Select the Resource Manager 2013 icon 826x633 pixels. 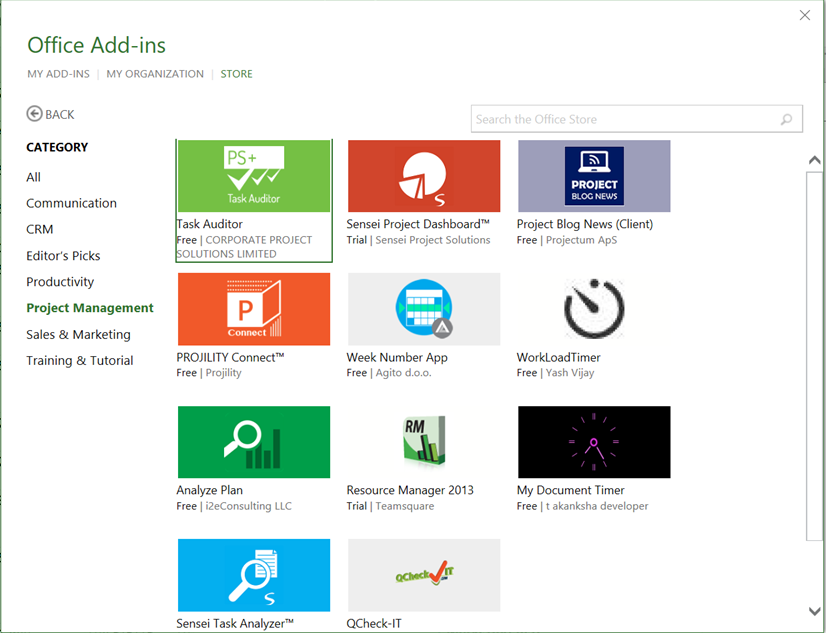pyautogui.click(x=424, y=442)
